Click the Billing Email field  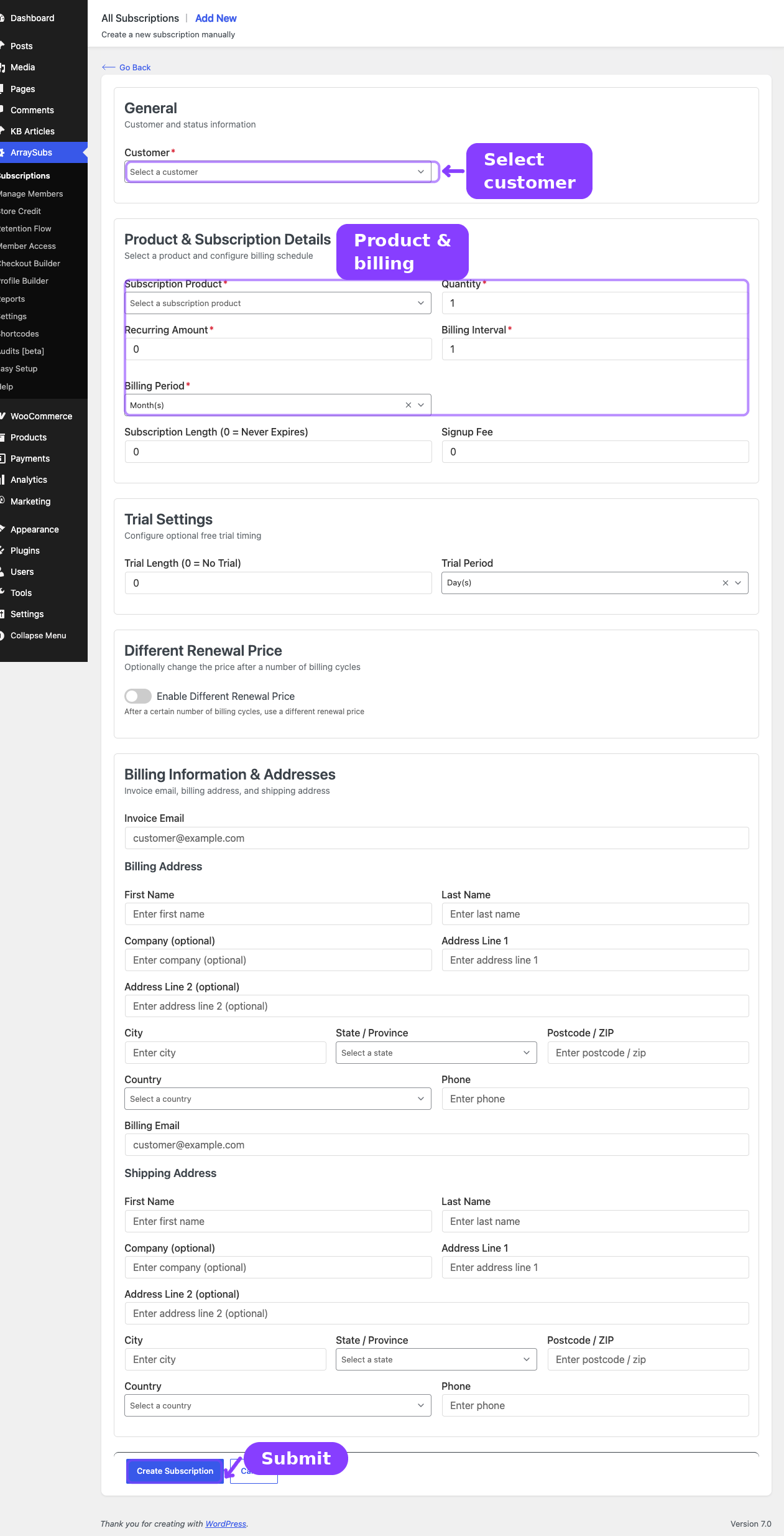click(436, 1145)
